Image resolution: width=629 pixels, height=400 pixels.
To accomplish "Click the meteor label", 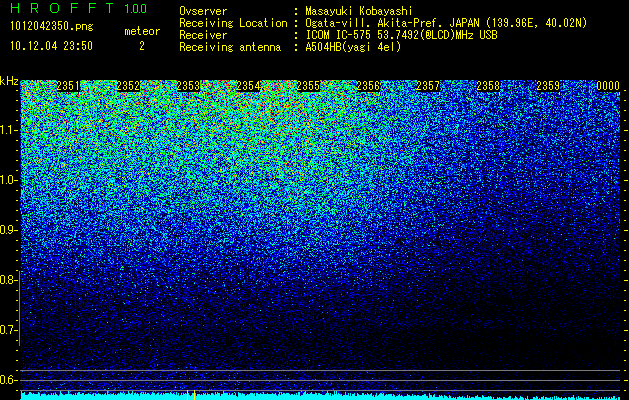I will coord(142,31).
